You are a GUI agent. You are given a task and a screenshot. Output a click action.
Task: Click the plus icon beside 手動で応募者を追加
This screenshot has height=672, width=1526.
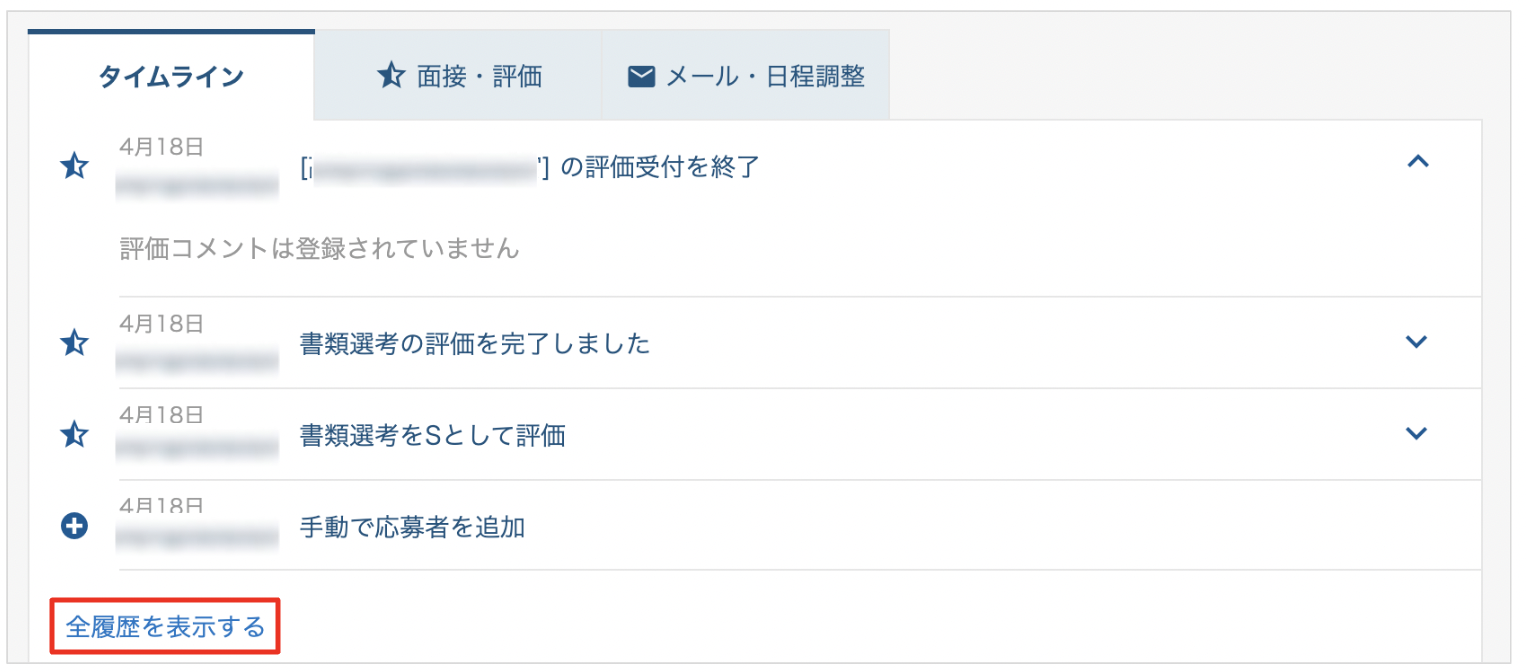pos(75,526)
